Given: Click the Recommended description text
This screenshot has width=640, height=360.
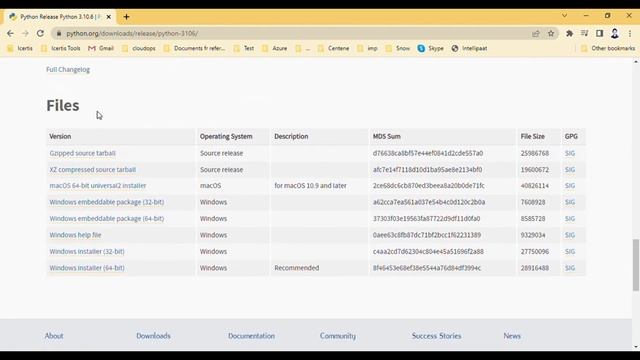Looking at the screenshot, I should point(297,268).
